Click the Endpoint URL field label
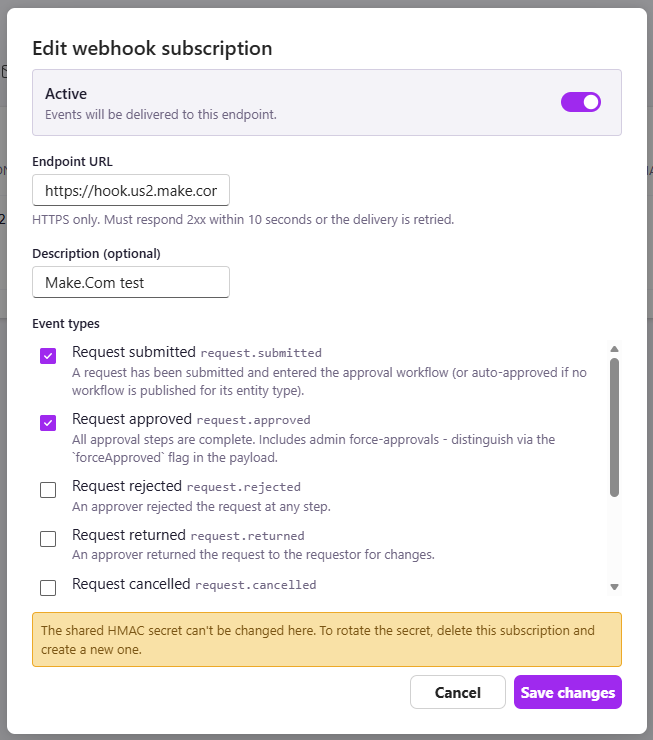The width and height of the screenshot is (653, 740). click(72, 162)
